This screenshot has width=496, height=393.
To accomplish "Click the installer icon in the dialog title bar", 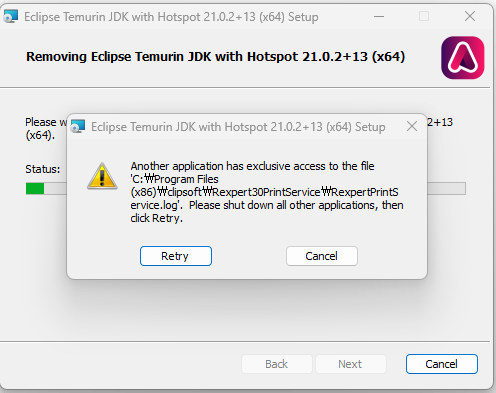I will pos(78,126).
